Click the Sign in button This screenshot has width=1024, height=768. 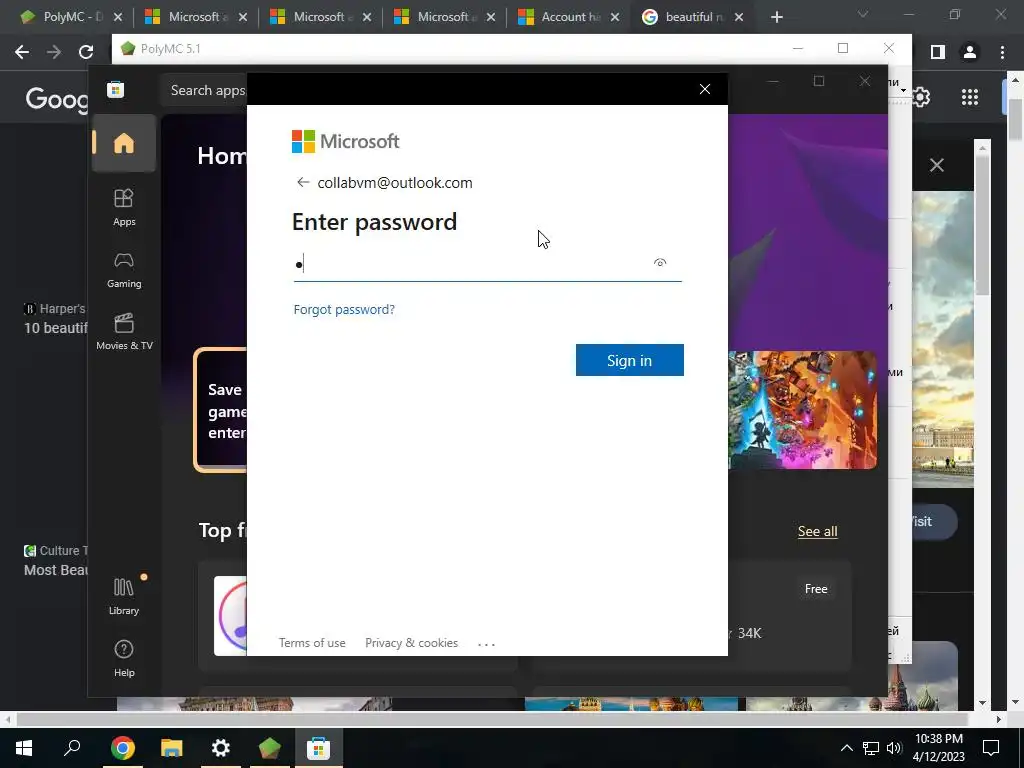pos(630,360)
